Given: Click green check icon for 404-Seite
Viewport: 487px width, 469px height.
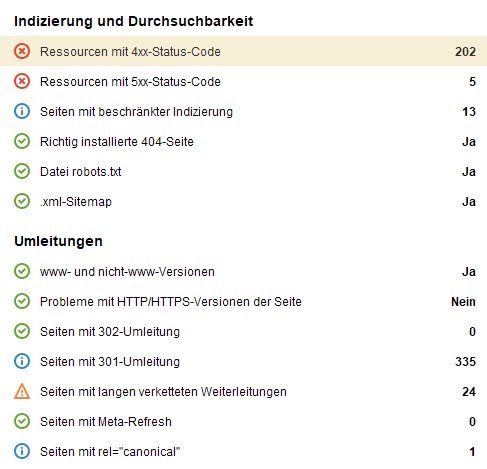Looking at the screenshot, I should pos(22,141).
